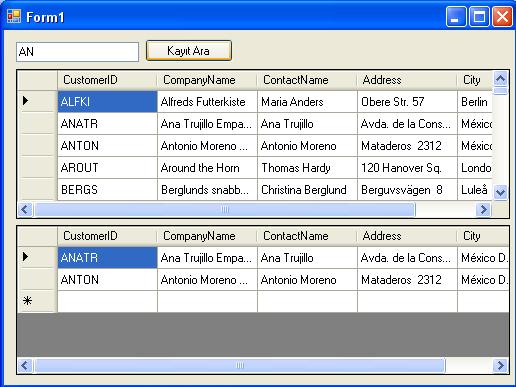Click the Maria Anders cell
This screenshot has width=516, height=387.
[307, 101]
